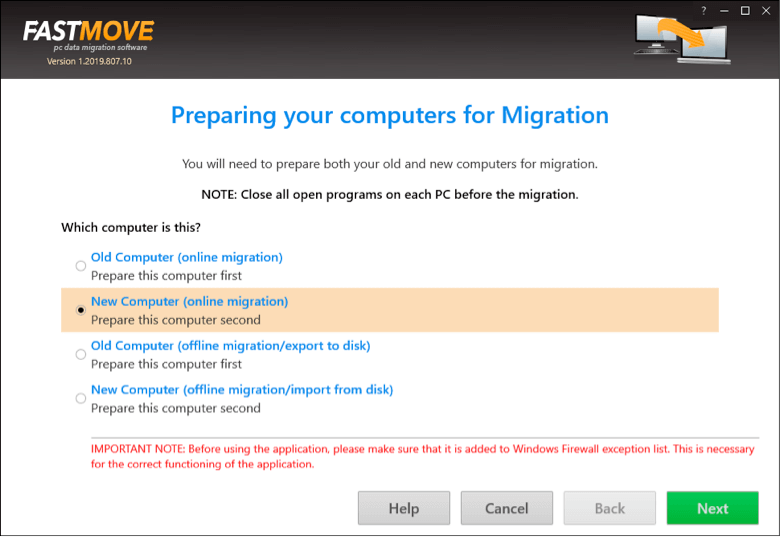Click the 'Preparing your computers for Migration' heading
The width and height of the screenshot is (780, 537).
pos(390,116)
